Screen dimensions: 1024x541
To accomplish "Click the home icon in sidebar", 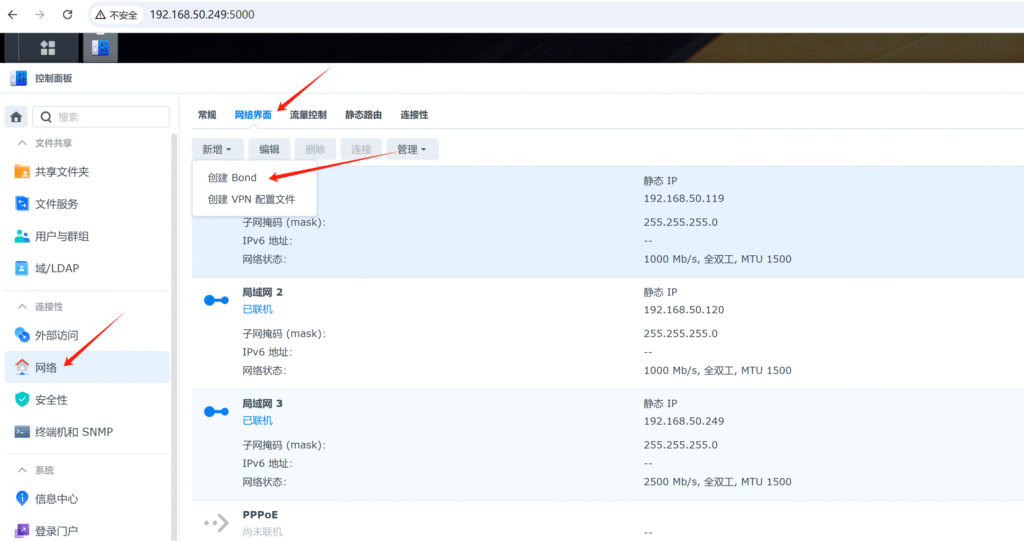I will [x=17, y=117].
